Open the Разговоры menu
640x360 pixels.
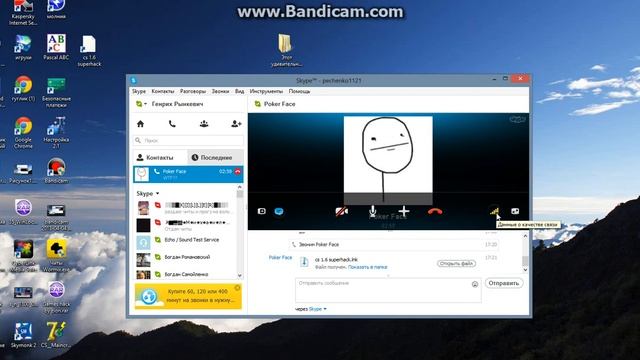(193, 91)
